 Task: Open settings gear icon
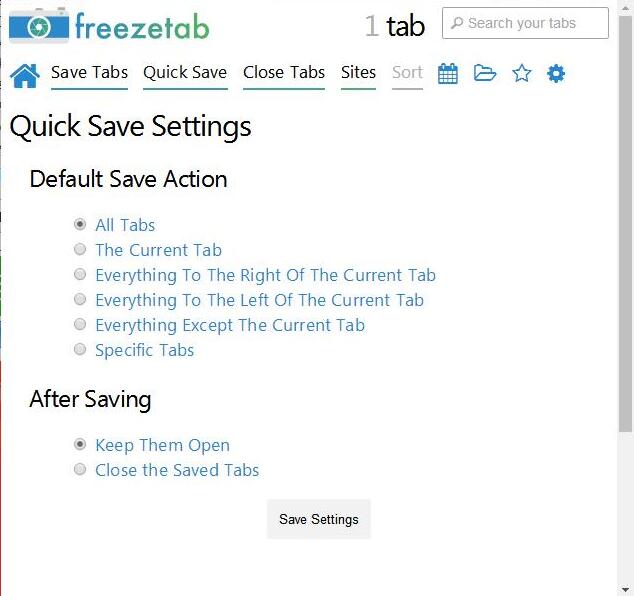point(557,73)
